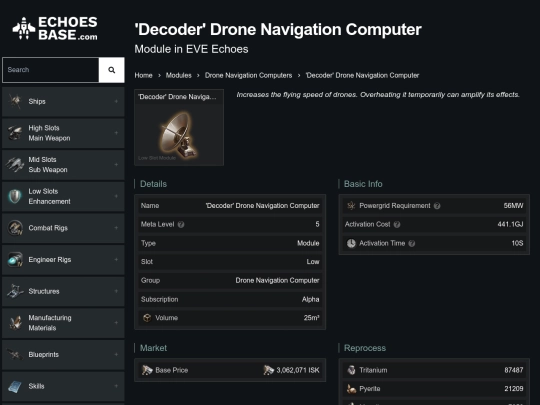This screenshot has width=540, height=405.
Task: Click the High Slots Main Weapon icon
Action: 15,133
